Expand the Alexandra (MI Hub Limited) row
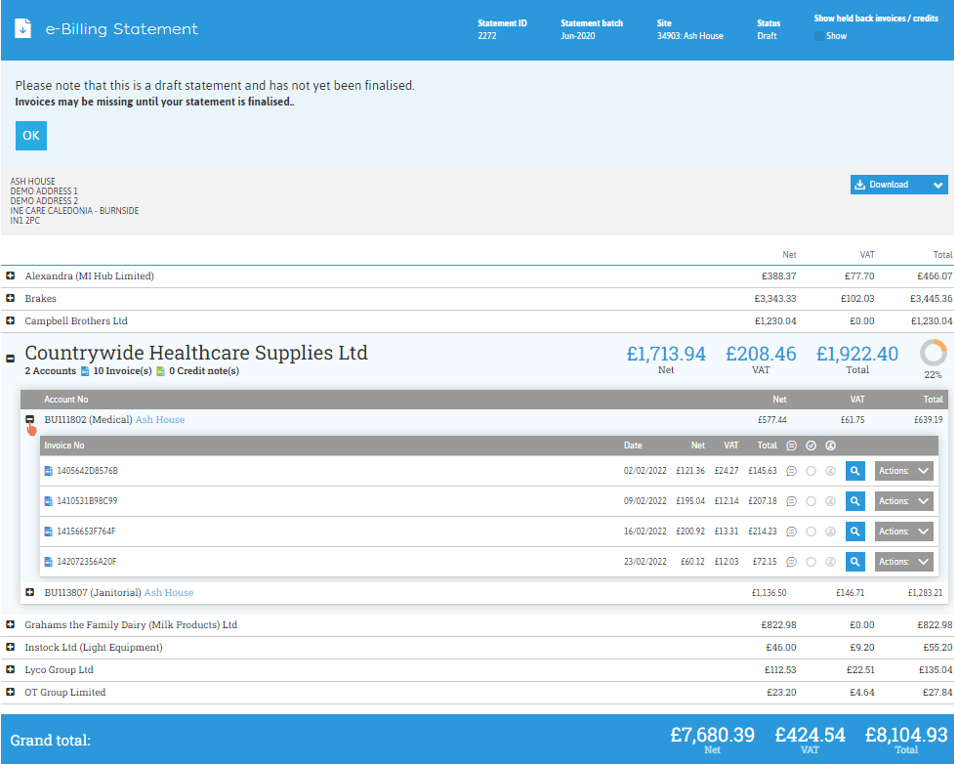Image resolution: width=954 pixels, height=764 pixels. tap(10, 276)
